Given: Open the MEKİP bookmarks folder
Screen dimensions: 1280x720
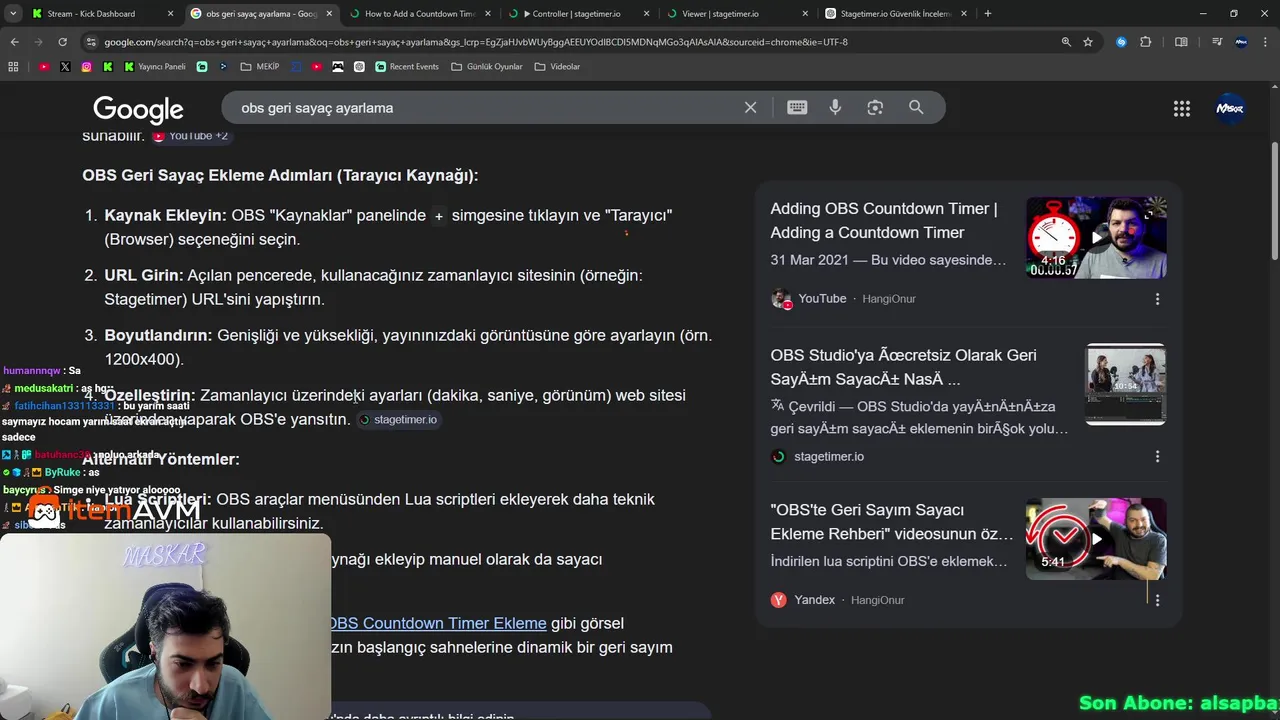Looking at the screenshot, I should [x=260, y=66].
